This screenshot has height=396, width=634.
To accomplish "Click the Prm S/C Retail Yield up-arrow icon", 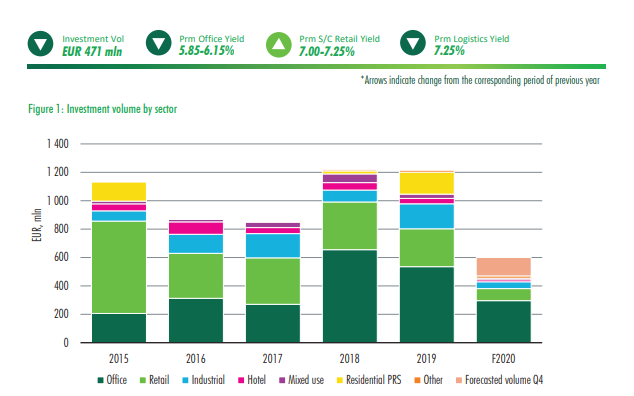I will 279,44.
